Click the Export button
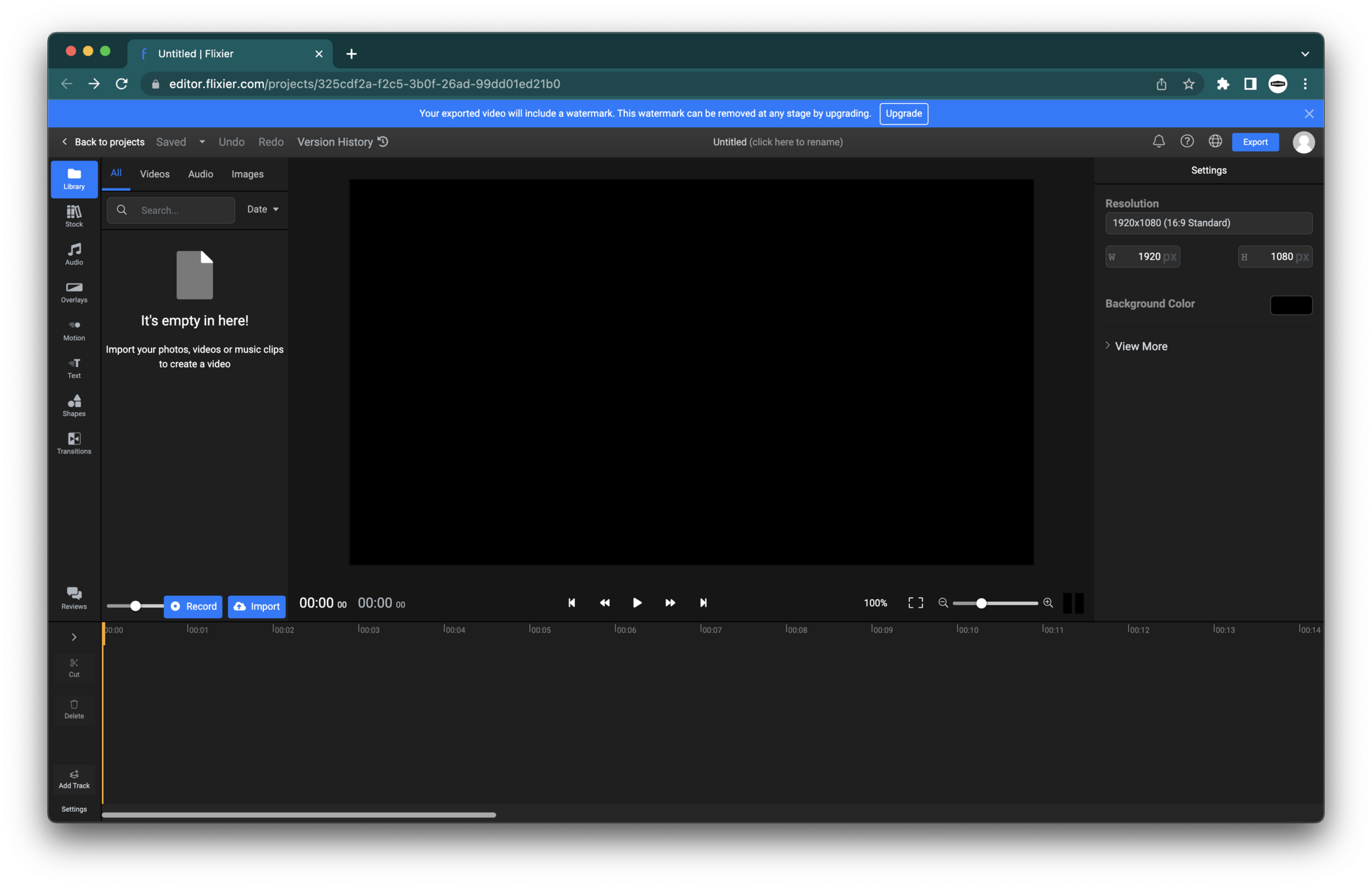1372x886 pixels. pos(1254,142)
